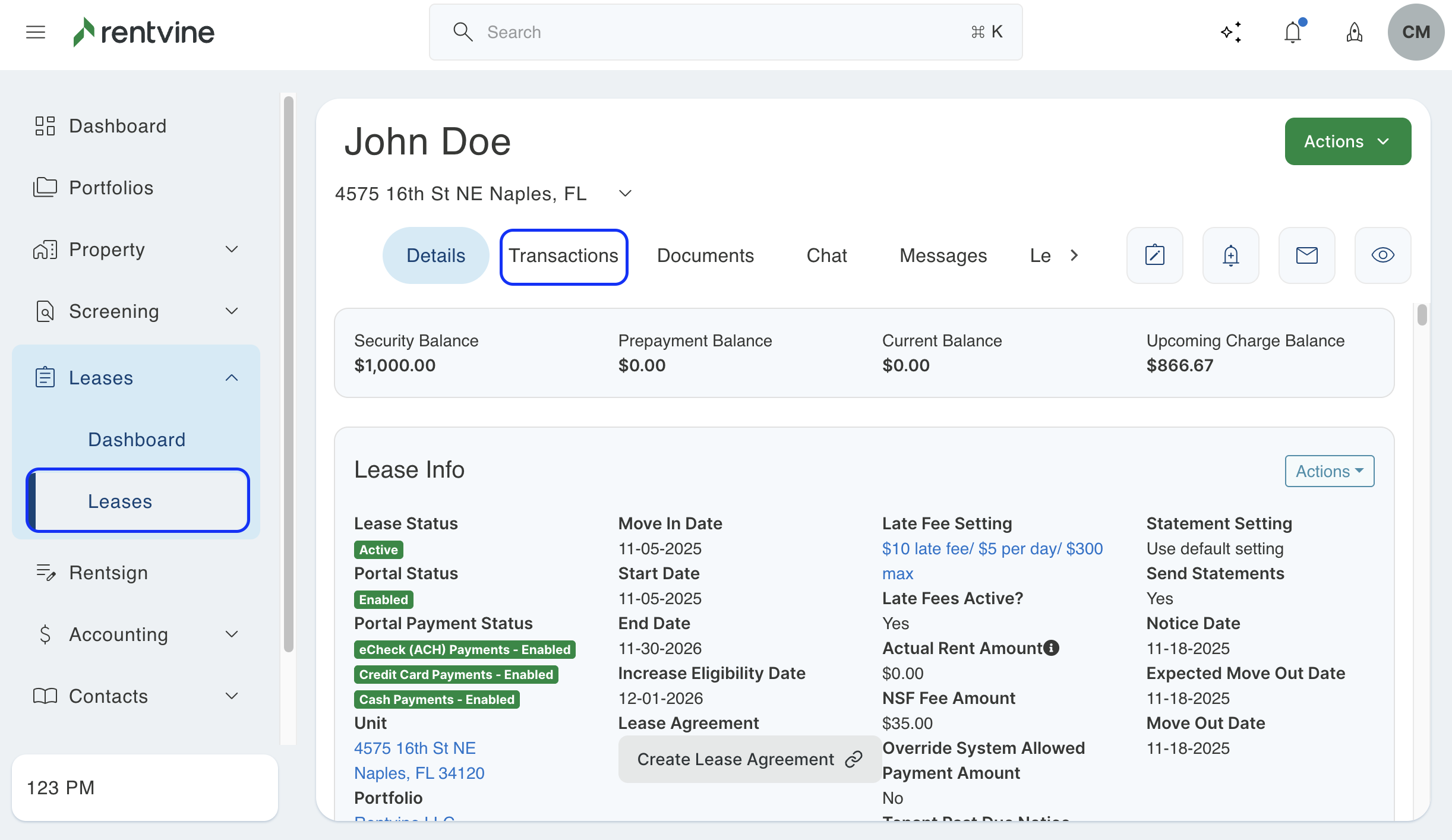Open the Lease Info Actions dropdown
This screenshot has width=1452, height=840.
(1329, 471)
